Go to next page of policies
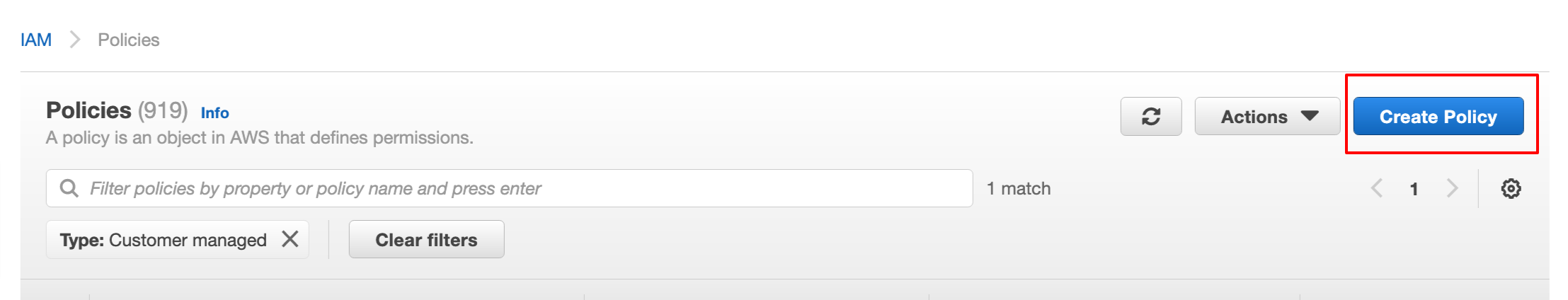Image resolution: width=1568 pixels, height=300 pixels. pos(1452,189)
